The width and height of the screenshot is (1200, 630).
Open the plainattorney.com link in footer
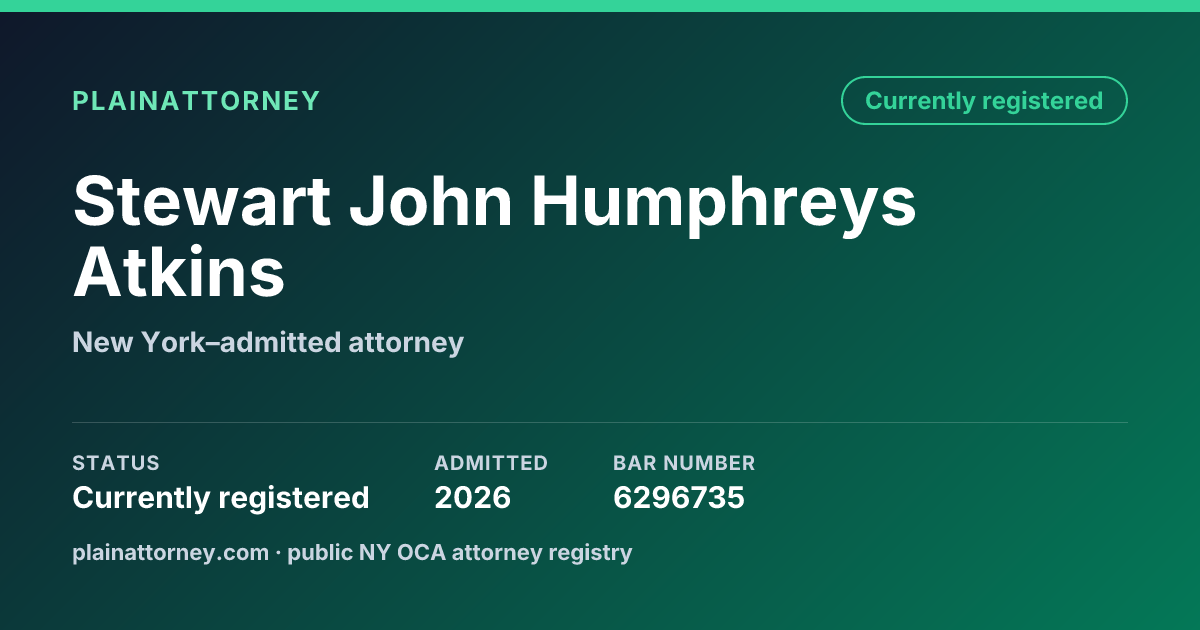coord(170,552)
